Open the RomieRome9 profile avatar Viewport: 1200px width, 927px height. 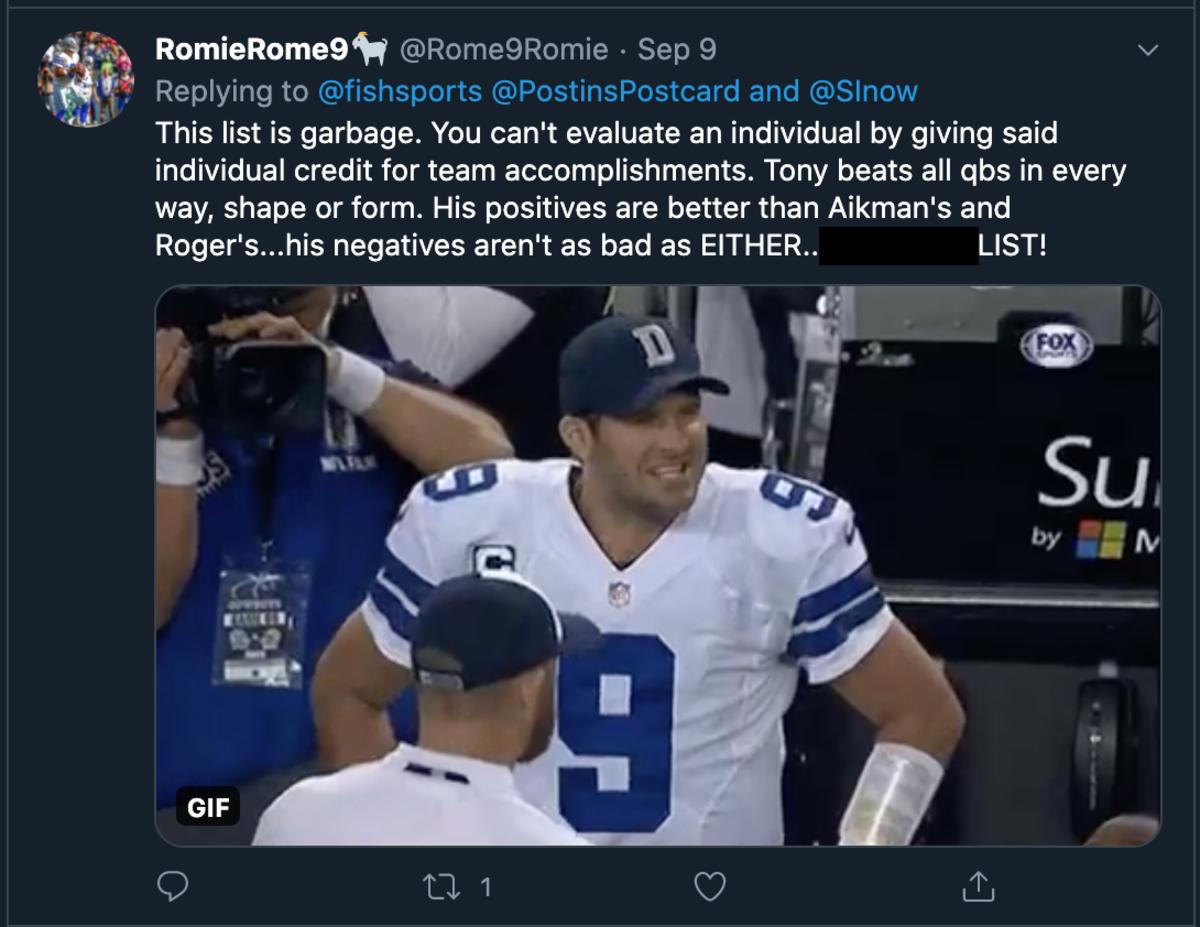click(x=86, y=79)
